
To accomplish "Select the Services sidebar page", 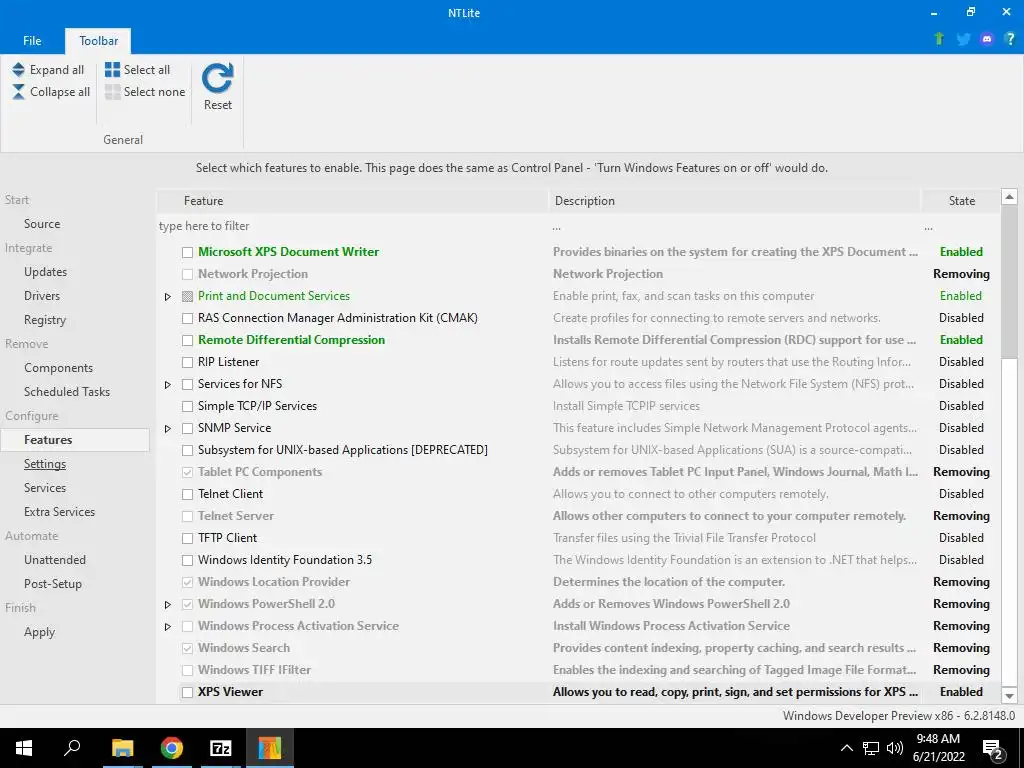I will point(45,488).
